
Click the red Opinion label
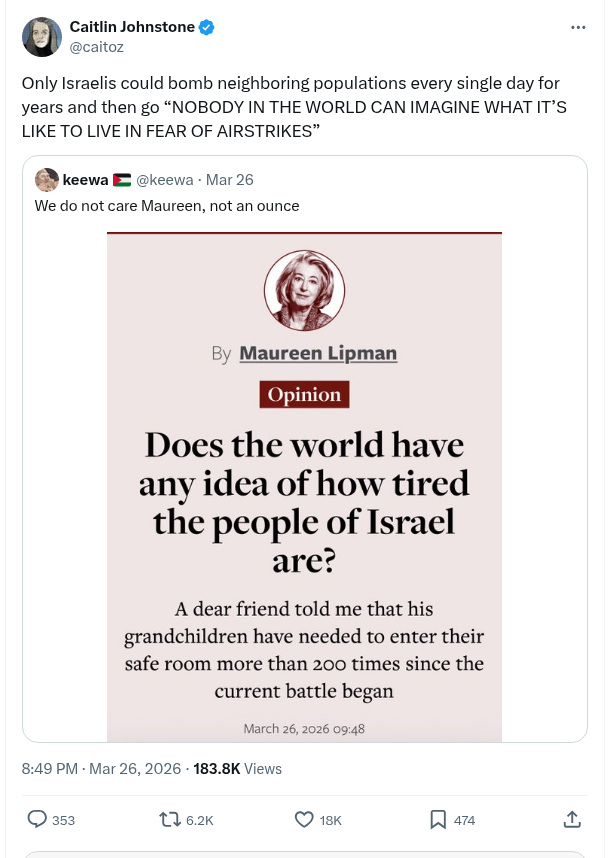304,394
